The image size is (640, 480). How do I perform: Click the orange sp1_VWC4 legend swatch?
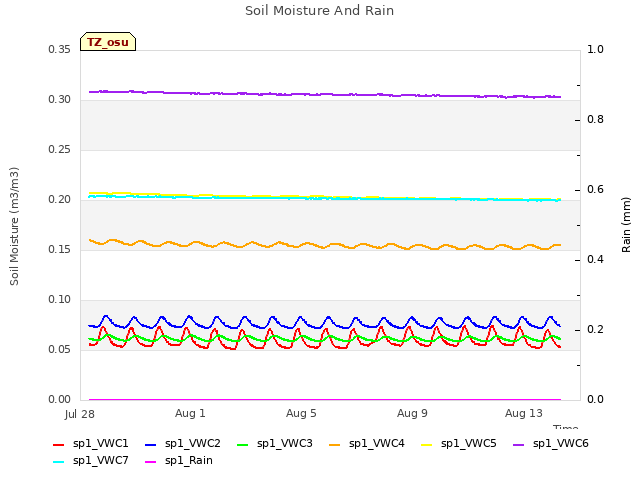335,445
